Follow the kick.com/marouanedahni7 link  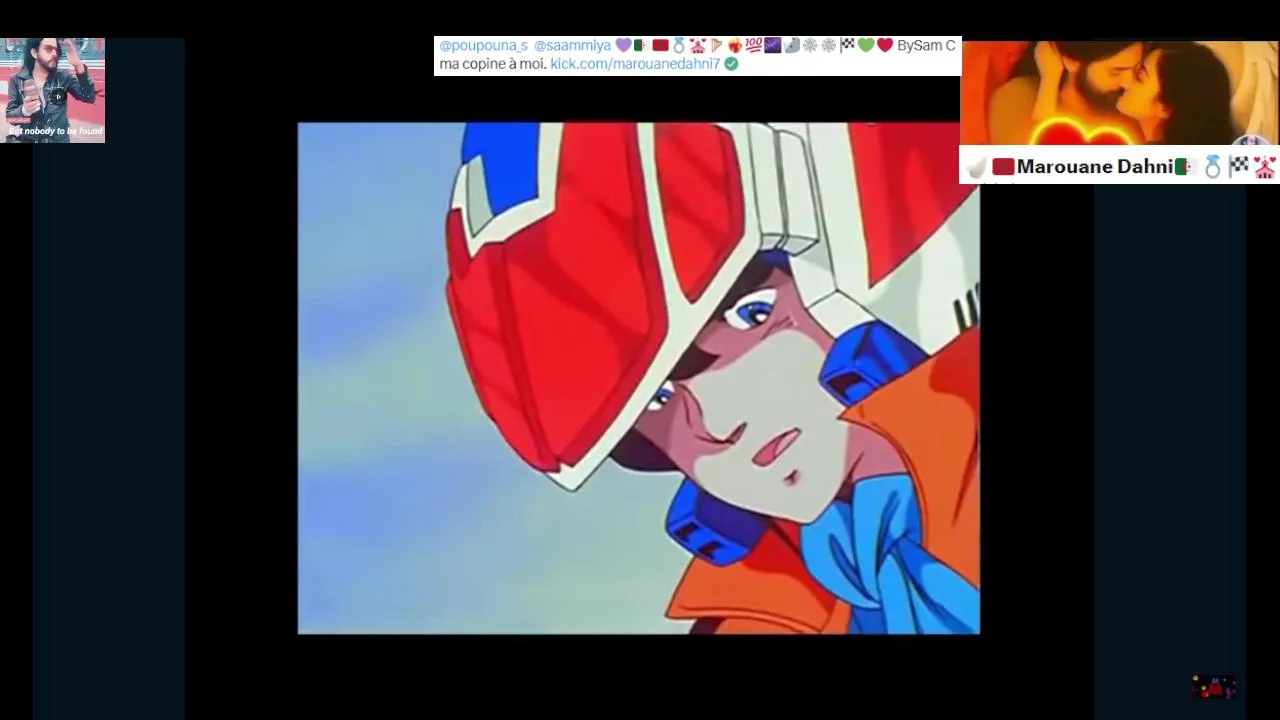(635, 64)
